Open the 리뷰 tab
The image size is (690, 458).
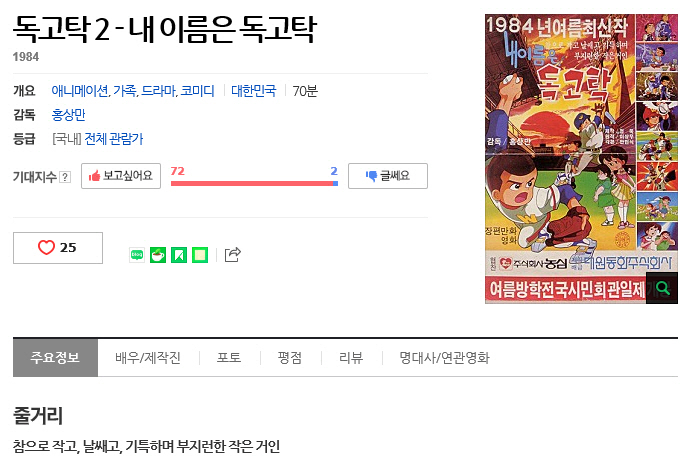pyautogui.click(x=351, y=358)
